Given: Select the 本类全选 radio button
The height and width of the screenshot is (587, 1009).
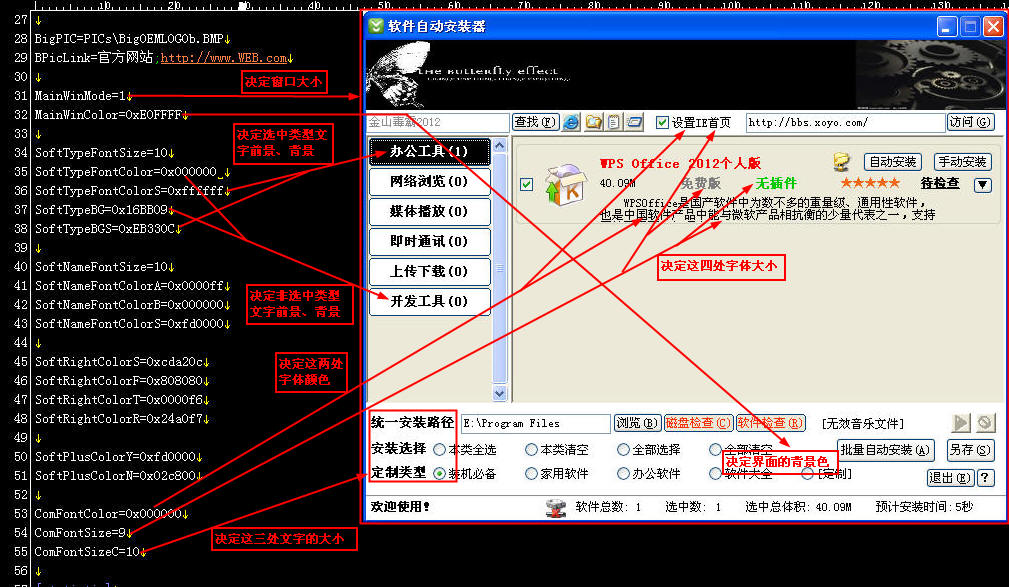Looking at the screenshot, I should pos(439,449).
